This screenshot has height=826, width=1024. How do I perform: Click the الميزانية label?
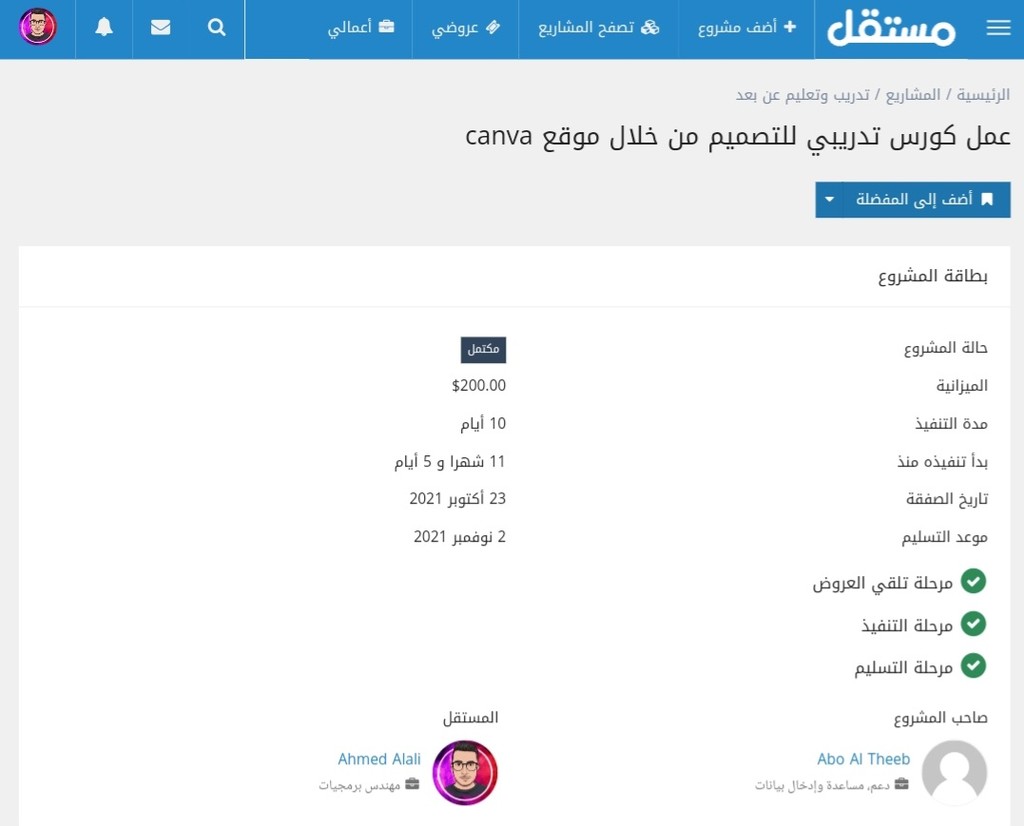(962, 386)
